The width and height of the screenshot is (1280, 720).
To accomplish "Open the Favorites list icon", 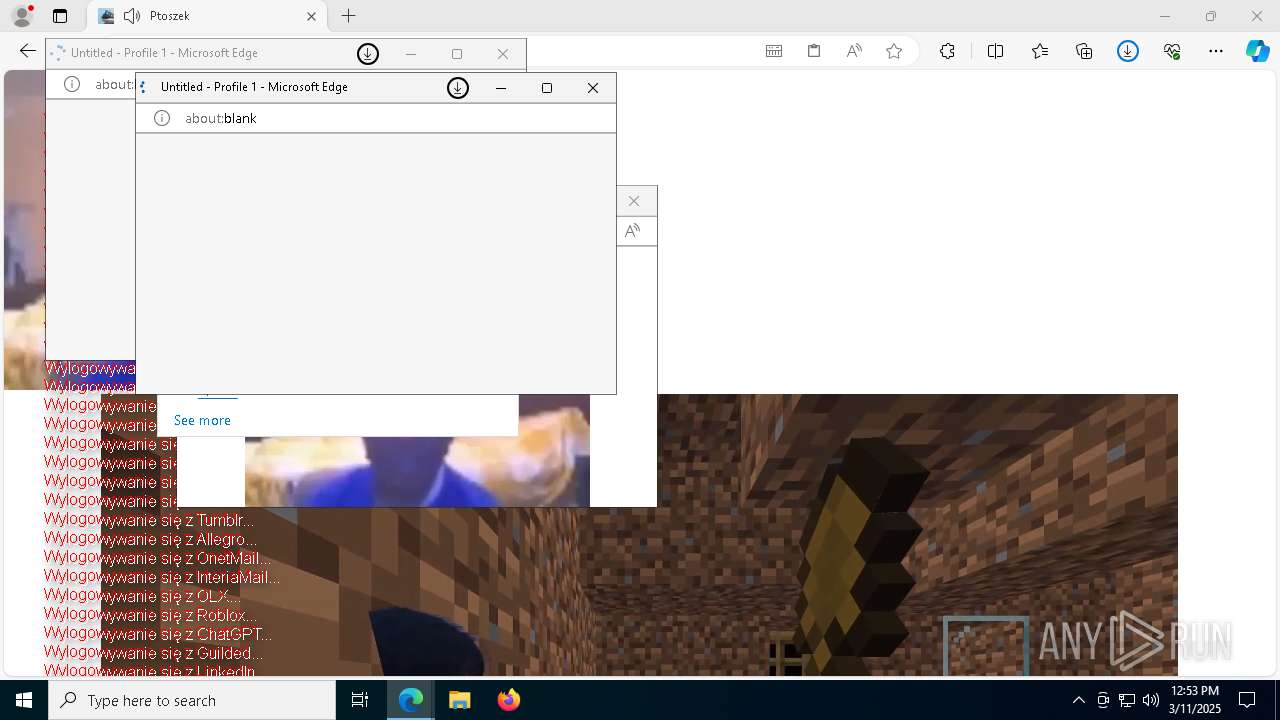I will (x=1040, y=51).
